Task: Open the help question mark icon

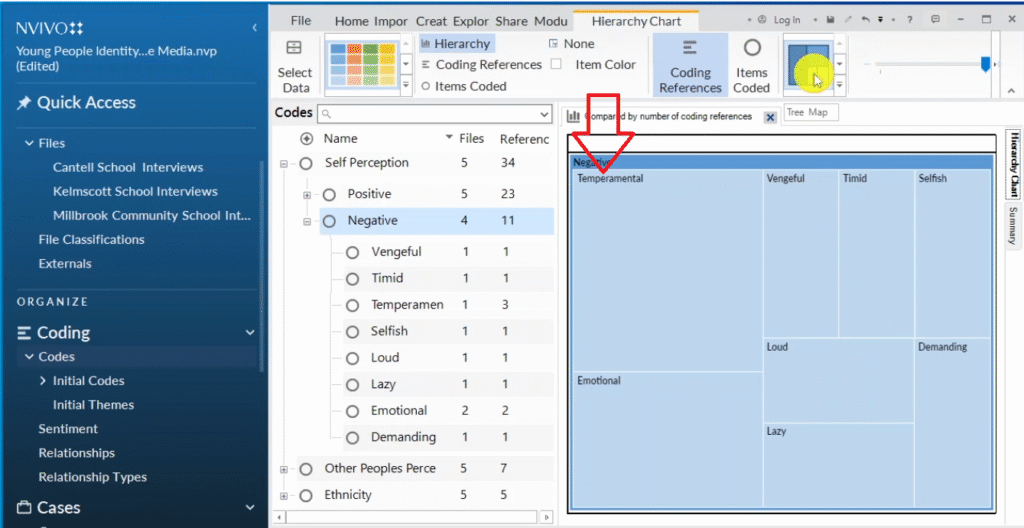Action: point(908,20)
